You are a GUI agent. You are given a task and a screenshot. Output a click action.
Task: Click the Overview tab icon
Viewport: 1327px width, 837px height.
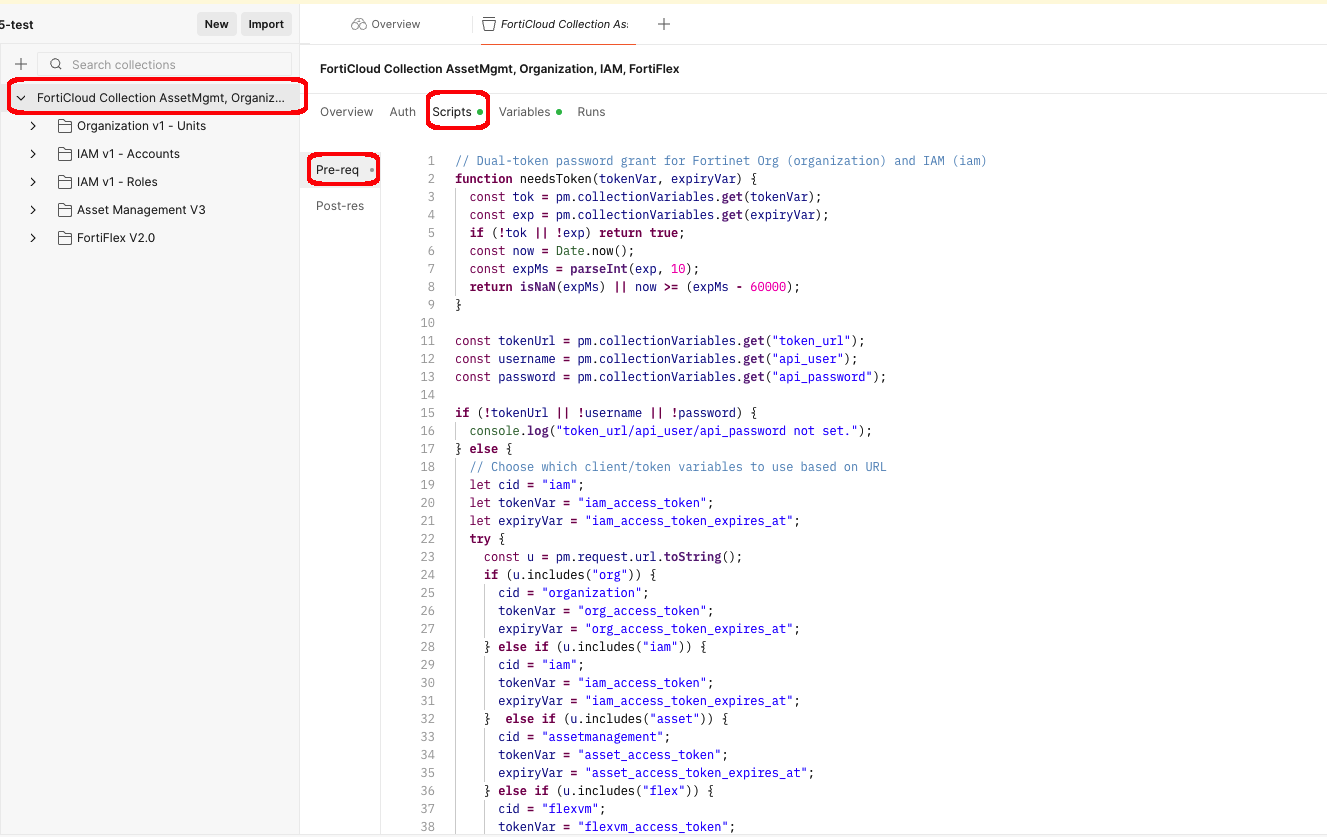(359, 24)
